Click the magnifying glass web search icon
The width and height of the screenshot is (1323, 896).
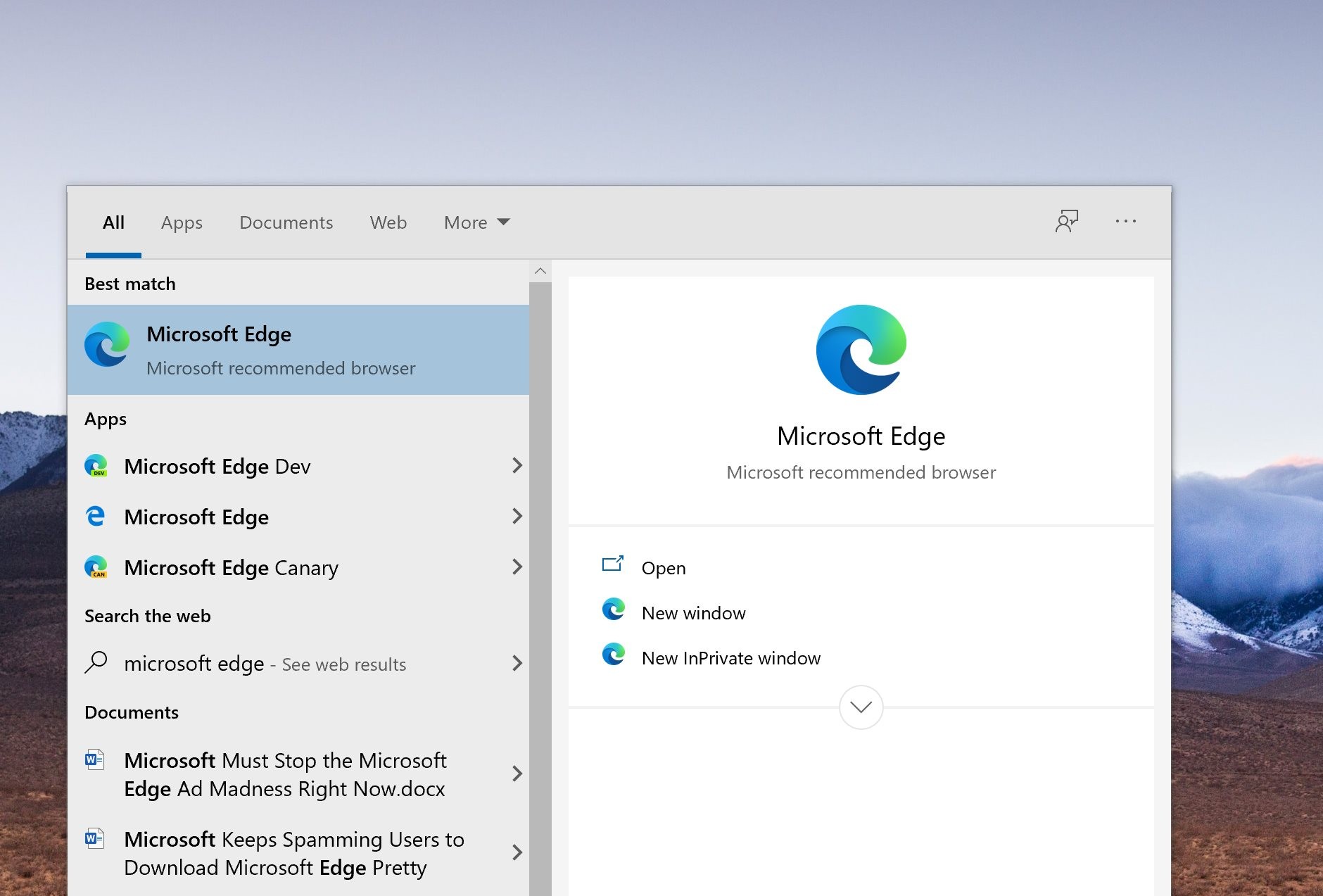pyautogui.click(x=96, y=662)
